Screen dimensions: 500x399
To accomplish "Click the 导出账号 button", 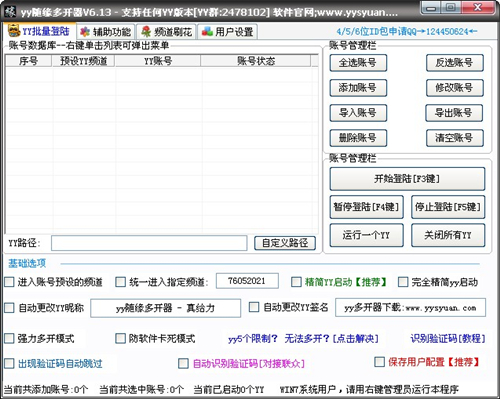I will 454,113.
